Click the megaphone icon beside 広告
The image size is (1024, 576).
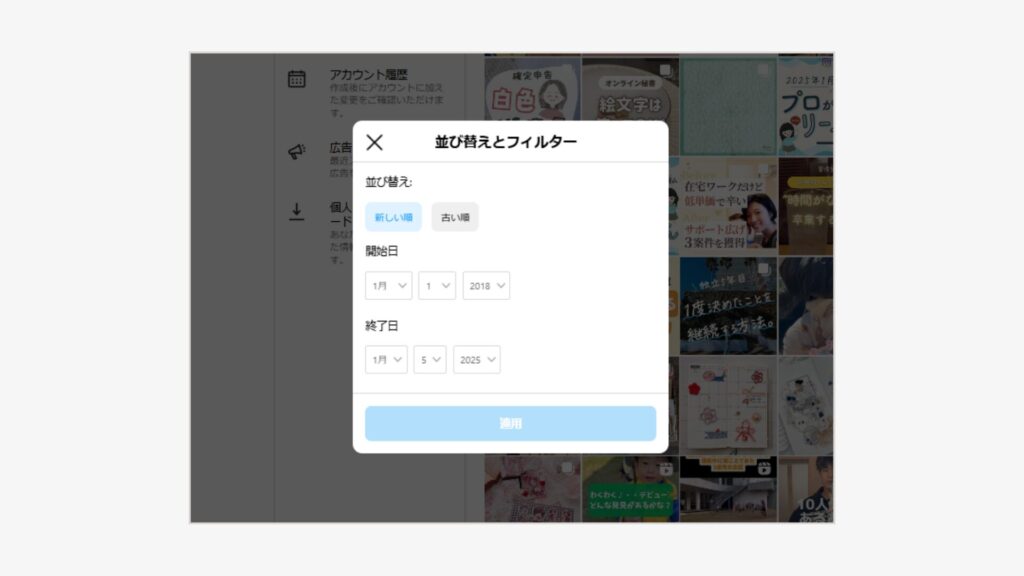point(296,149)
